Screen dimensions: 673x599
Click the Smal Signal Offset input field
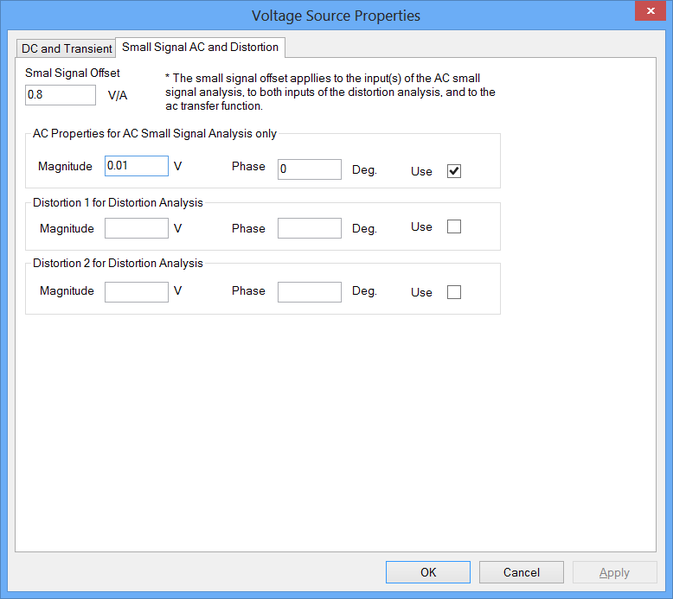(61, 95)
